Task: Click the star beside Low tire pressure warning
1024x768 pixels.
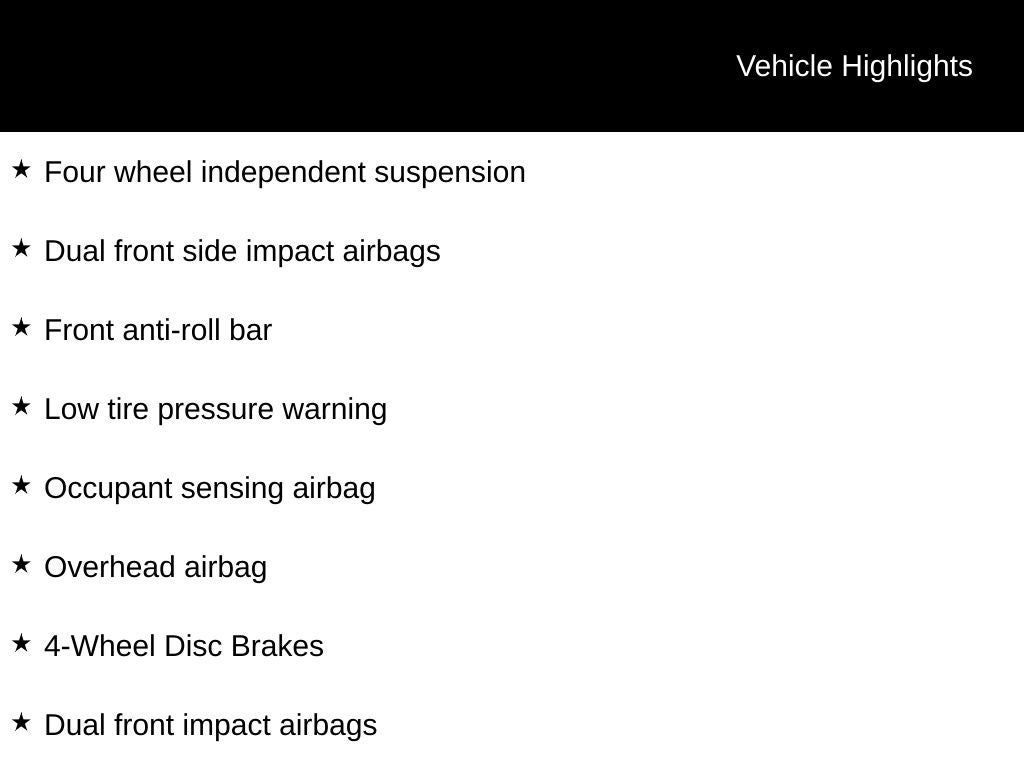Action: [x=21, y=407]
